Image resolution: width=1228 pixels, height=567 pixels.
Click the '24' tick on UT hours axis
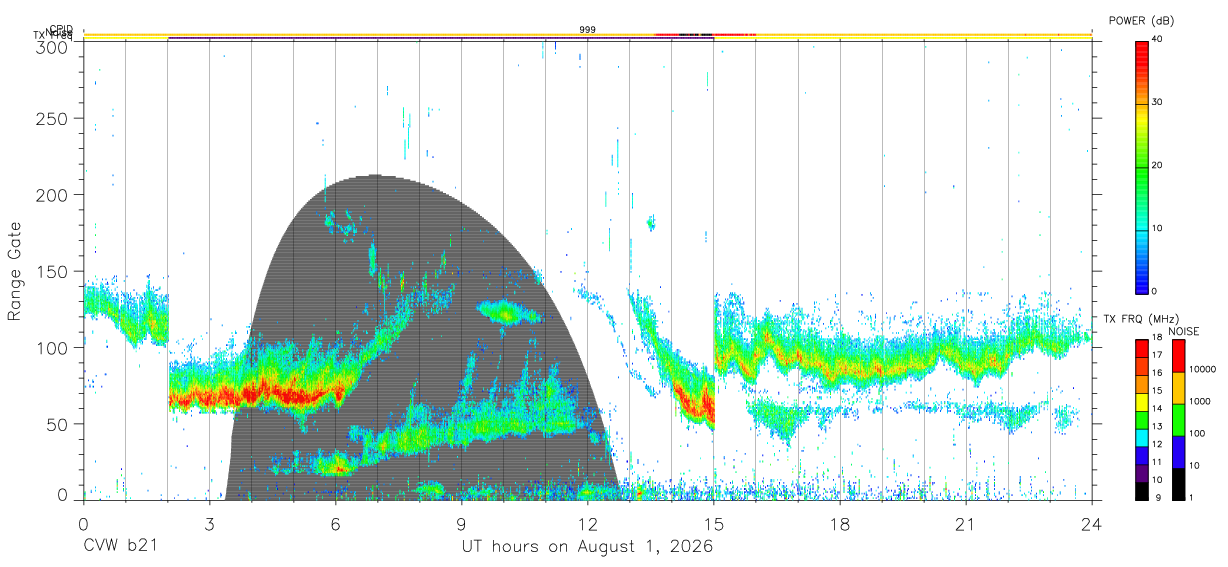coord(1091,525)
